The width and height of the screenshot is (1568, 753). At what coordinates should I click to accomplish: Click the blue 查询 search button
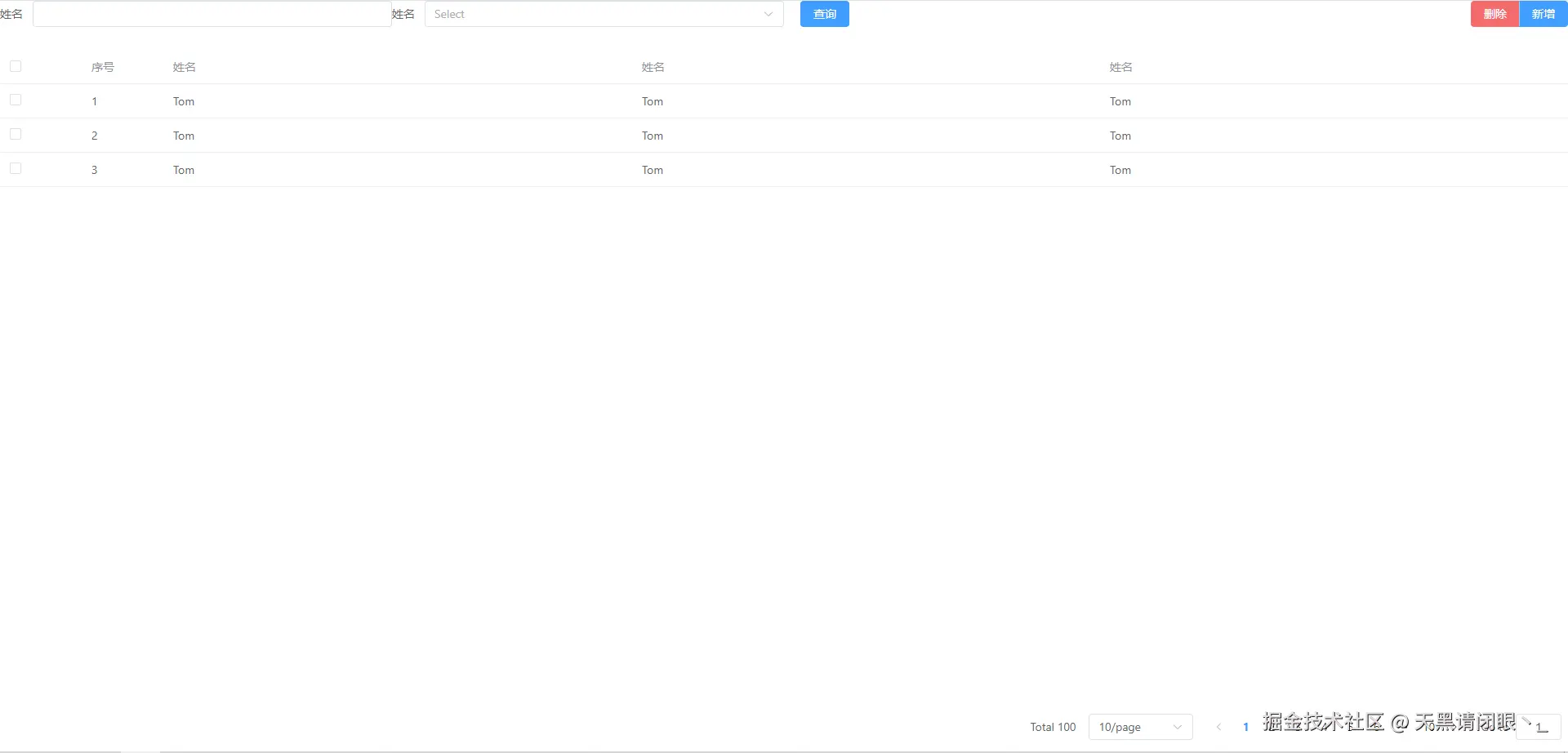(x=824, y=14)
